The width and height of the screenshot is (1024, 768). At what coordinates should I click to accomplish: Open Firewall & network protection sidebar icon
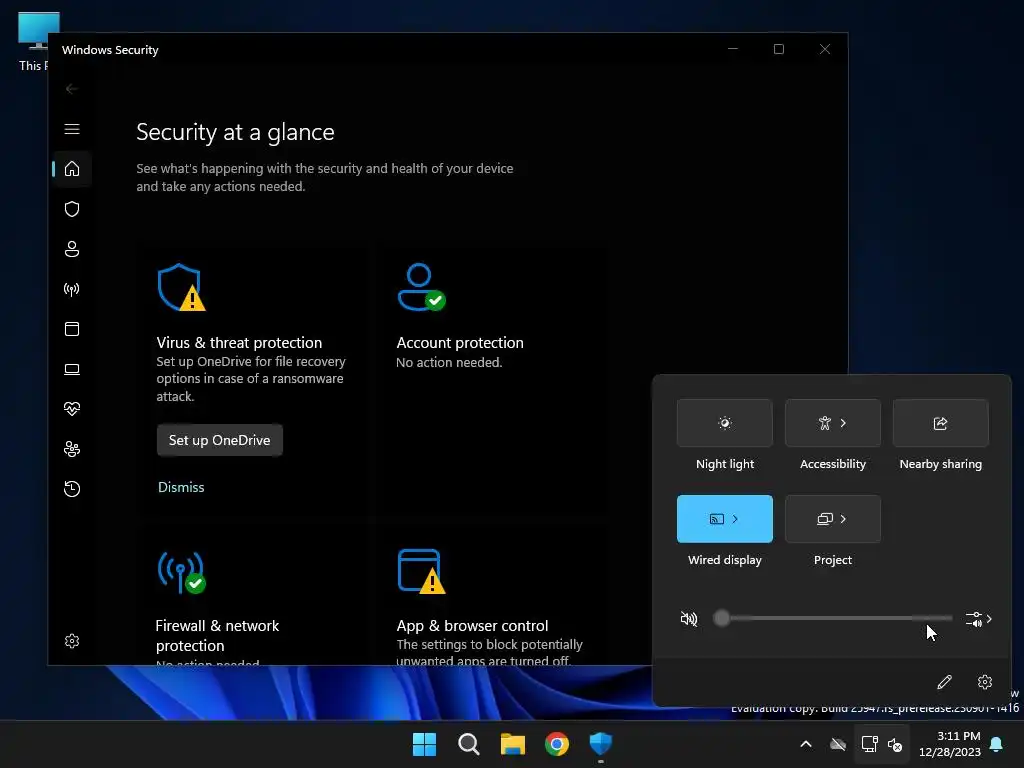[72, 289]
